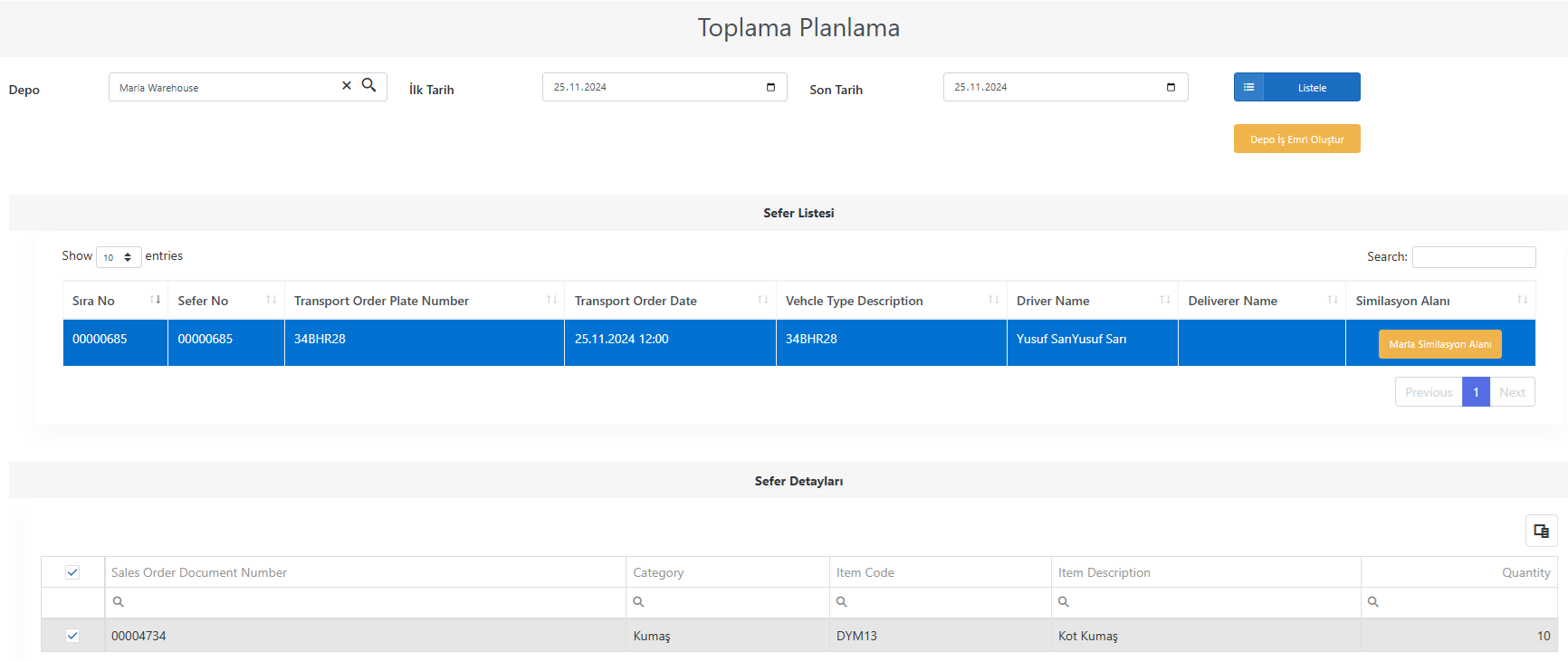1568x662 pixels.
Task: Click the Item Code filter field
Action: (x=941, y=602)
